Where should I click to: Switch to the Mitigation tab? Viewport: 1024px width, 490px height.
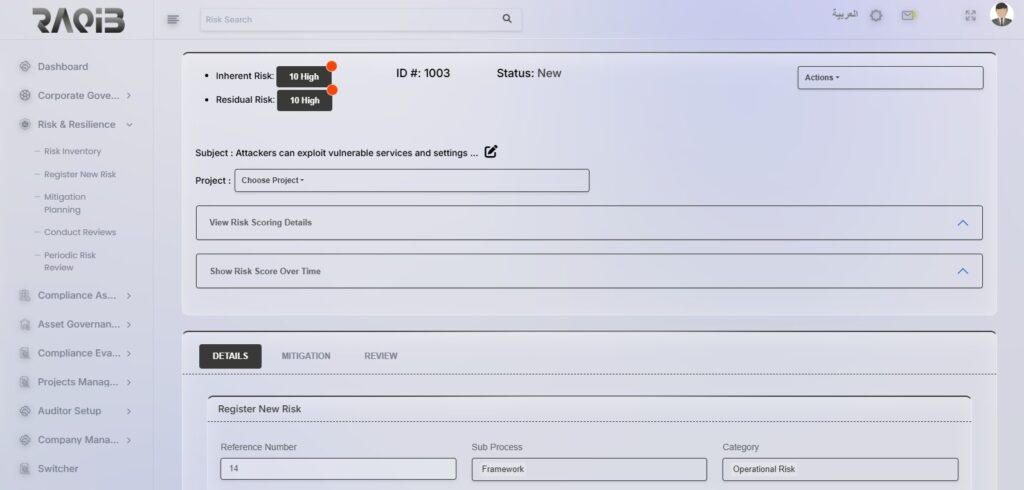point(306,356)
